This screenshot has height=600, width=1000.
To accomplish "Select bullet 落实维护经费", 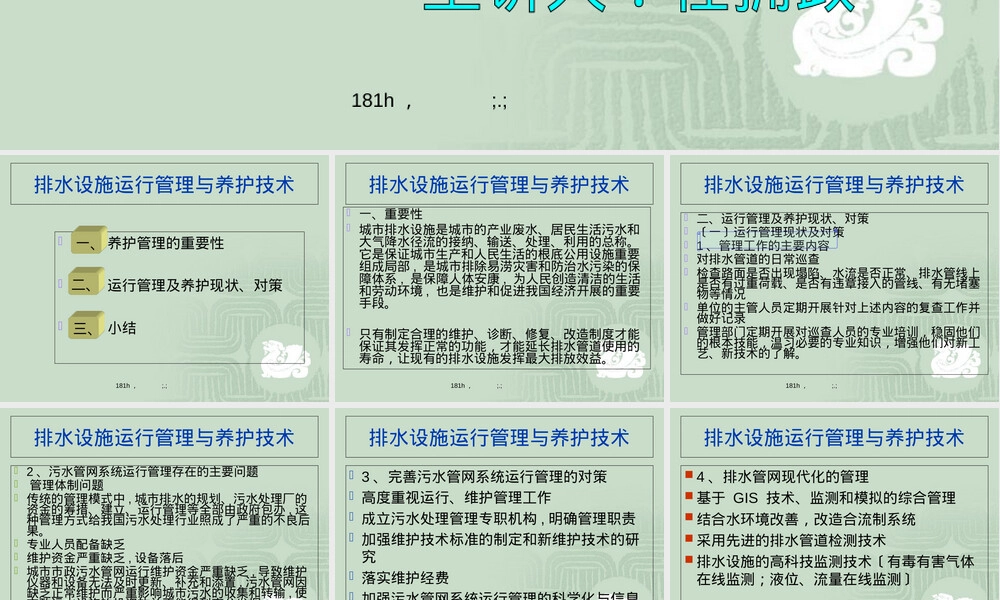I will (405, 578).
